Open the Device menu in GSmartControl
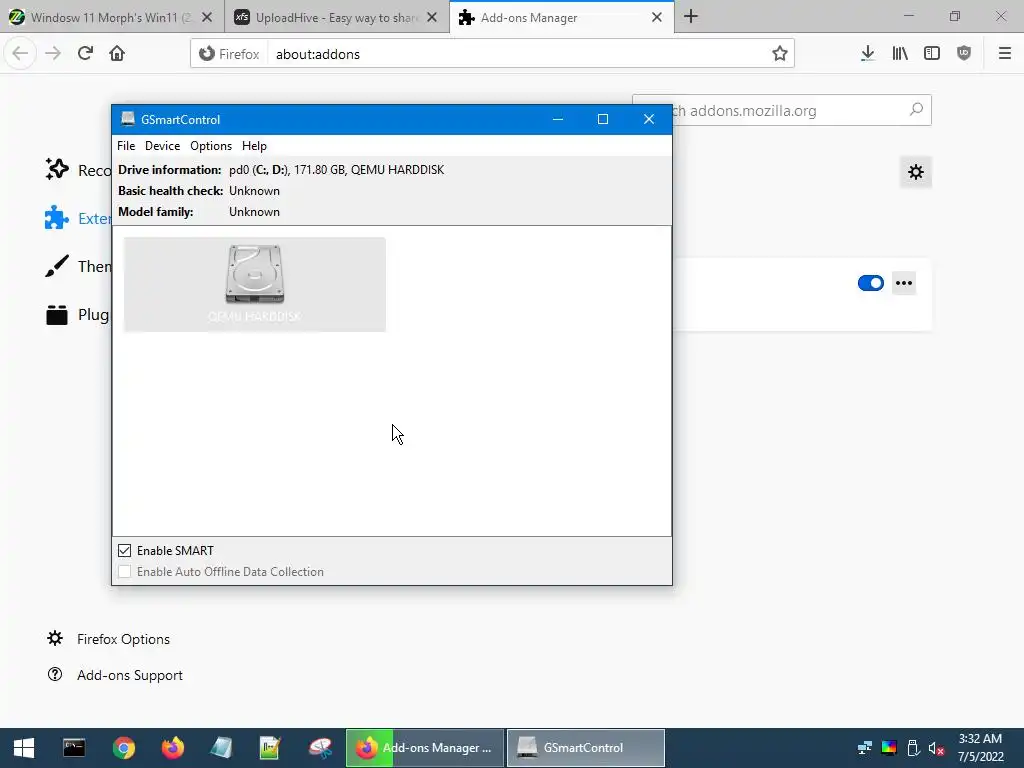 pos(163,146)
